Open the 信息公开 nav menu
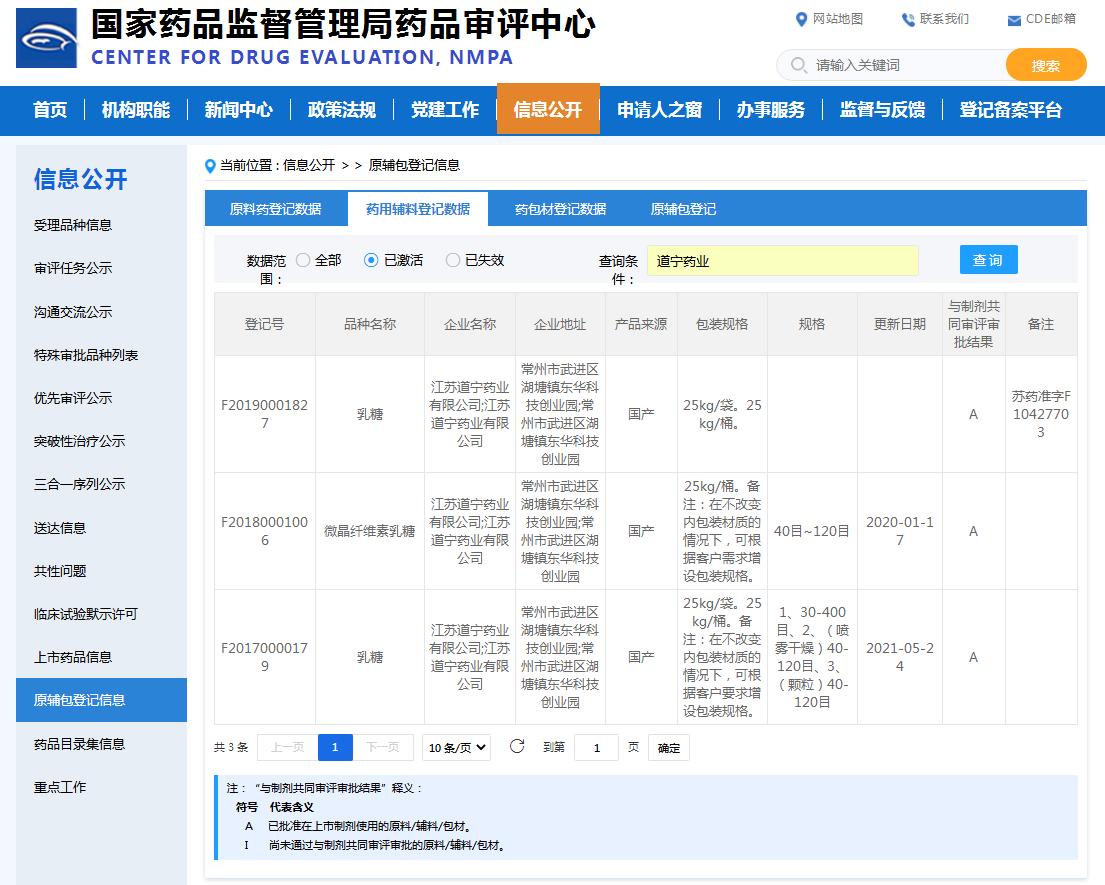1105x885 pixels. (548, 109)
